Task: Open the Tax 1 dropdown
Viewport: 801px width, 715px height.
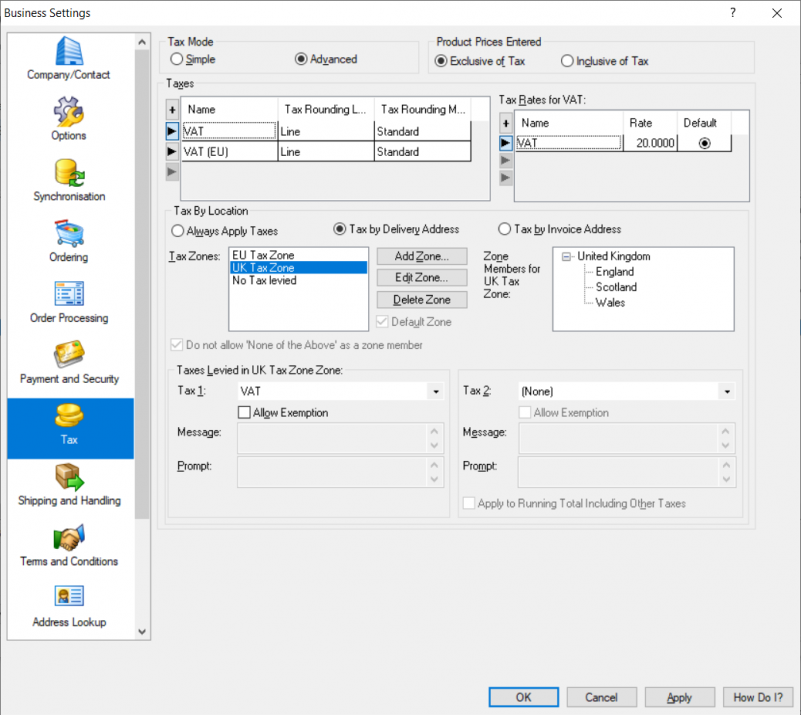Action: (x=435, y=392)
